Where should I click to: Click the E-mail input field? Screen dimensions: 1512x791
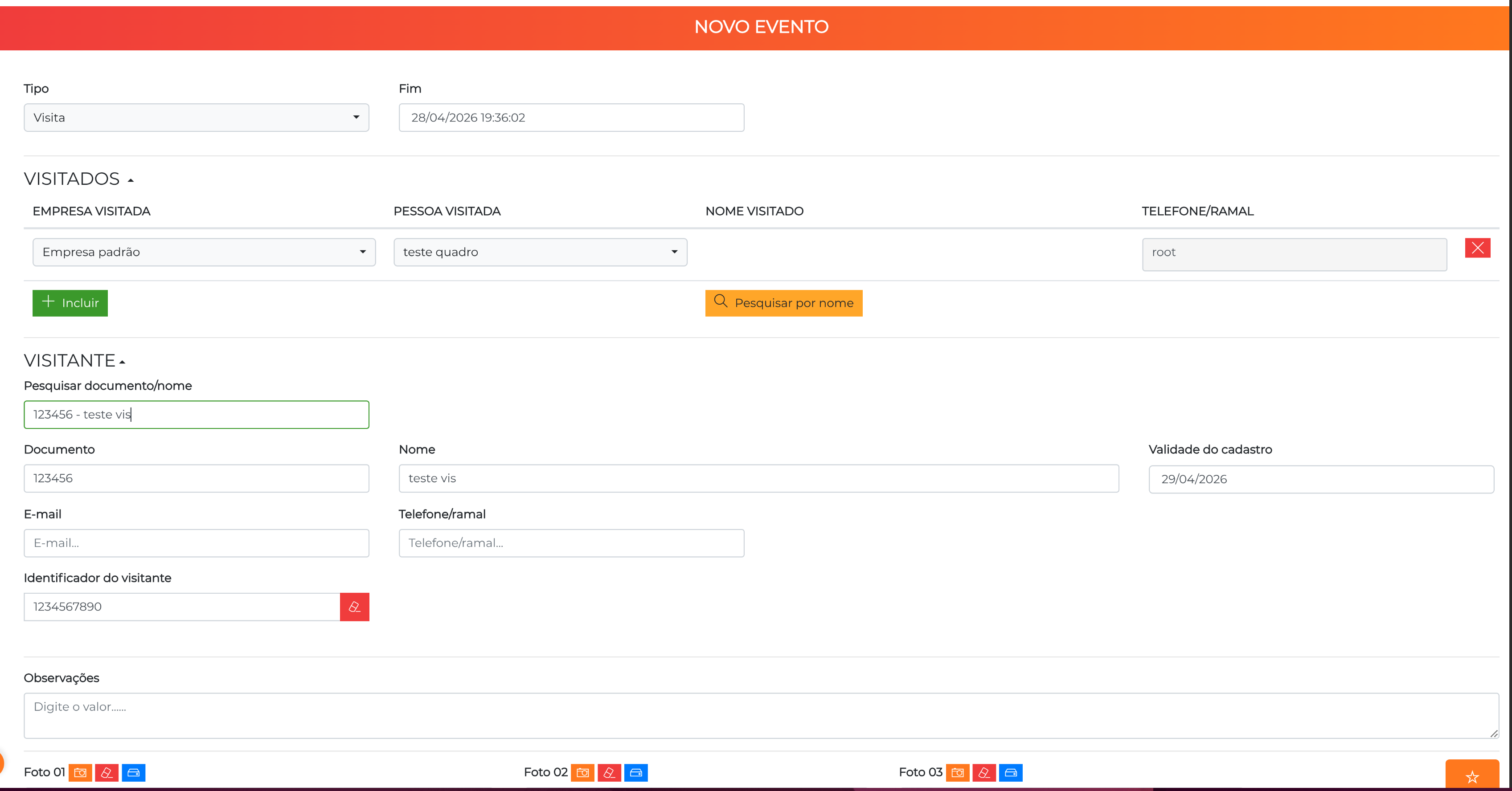click(x=197, y=543)
